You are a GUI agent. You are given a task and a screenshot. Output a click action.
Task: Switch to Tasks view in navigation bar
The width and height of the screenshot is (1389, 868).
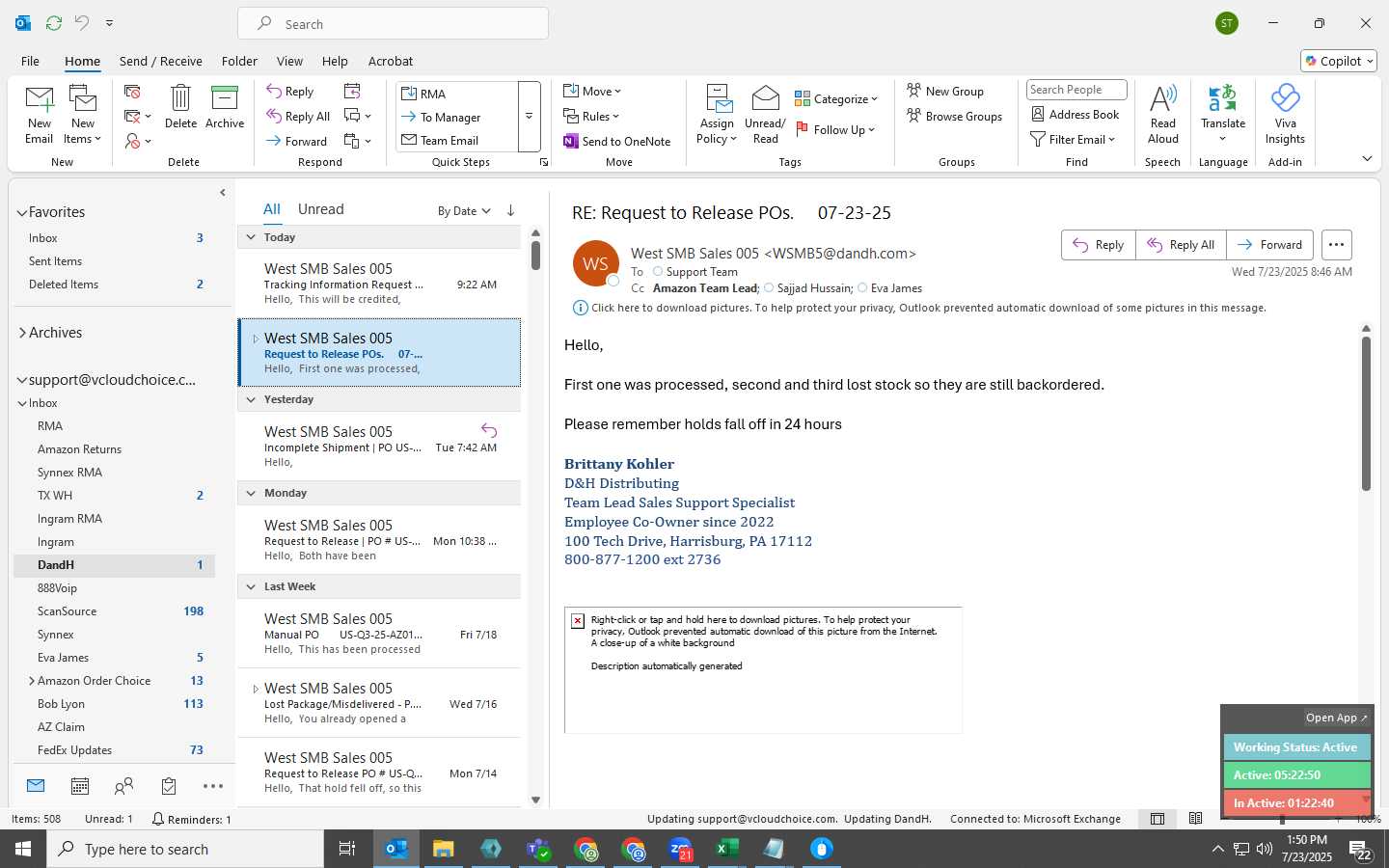point(169,786)
